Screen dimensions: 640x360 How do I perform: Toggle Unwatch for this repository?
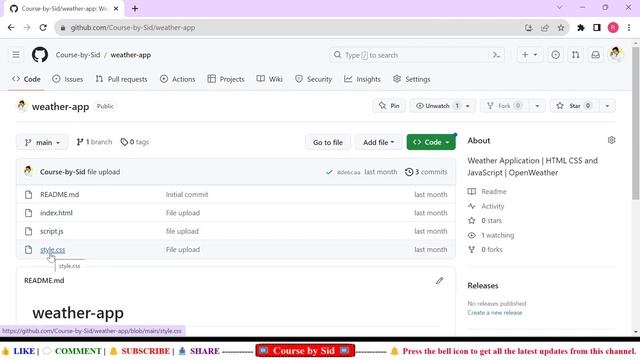coord(437,106)
